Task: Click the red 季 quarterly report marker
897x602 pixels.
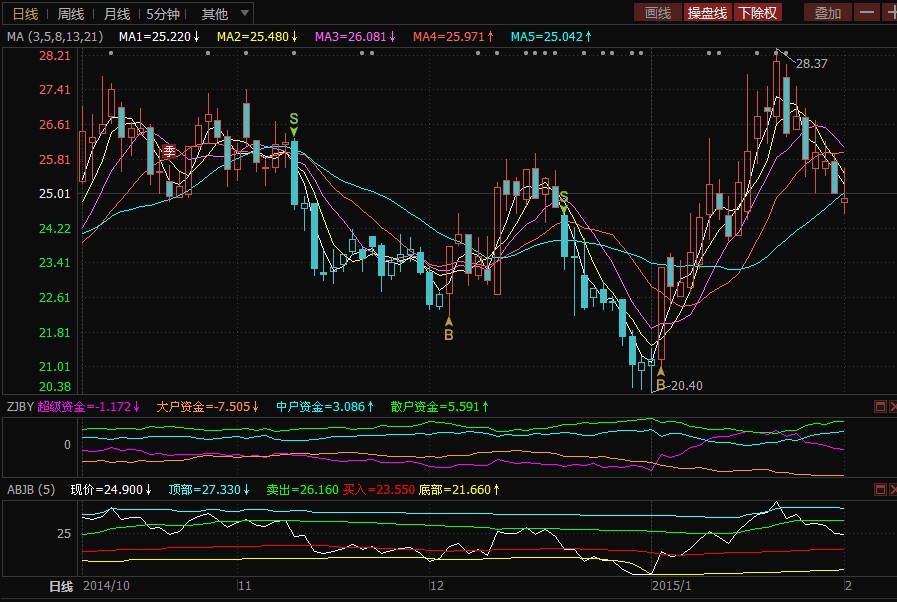Action: [170, 151]
